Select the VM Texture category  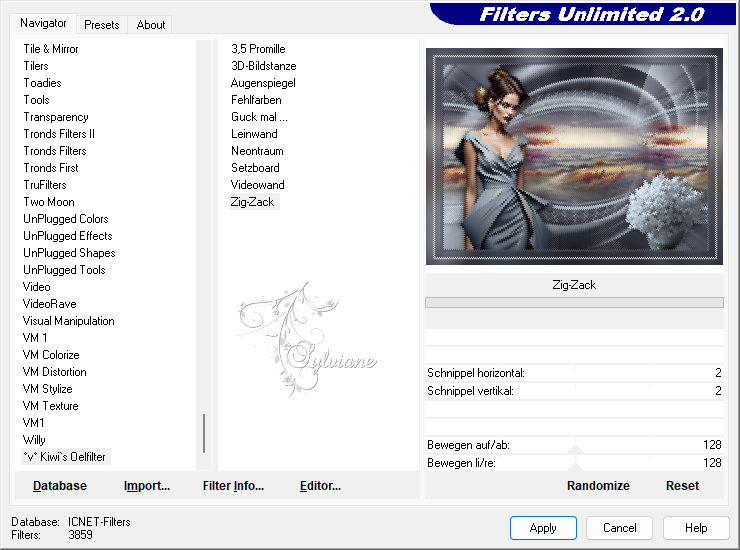click(50, 406)
